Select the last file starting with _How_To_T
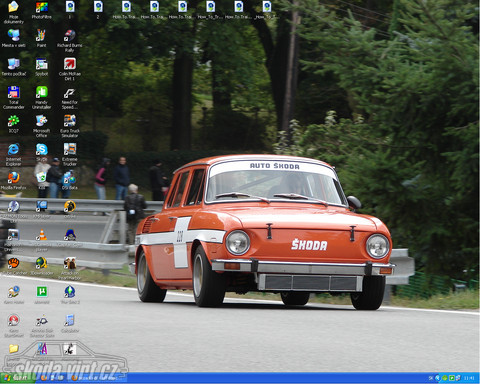480x384 pixels. pyautogui.click(x=266, y=7)
